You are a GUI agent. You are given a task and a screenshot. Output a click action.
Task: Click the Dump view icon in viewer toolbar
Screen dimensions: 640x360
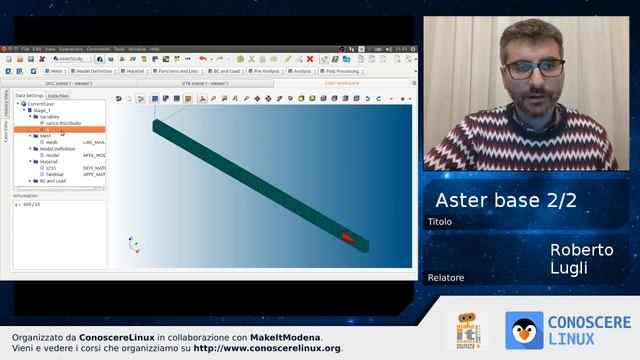(x=118, y=98)
